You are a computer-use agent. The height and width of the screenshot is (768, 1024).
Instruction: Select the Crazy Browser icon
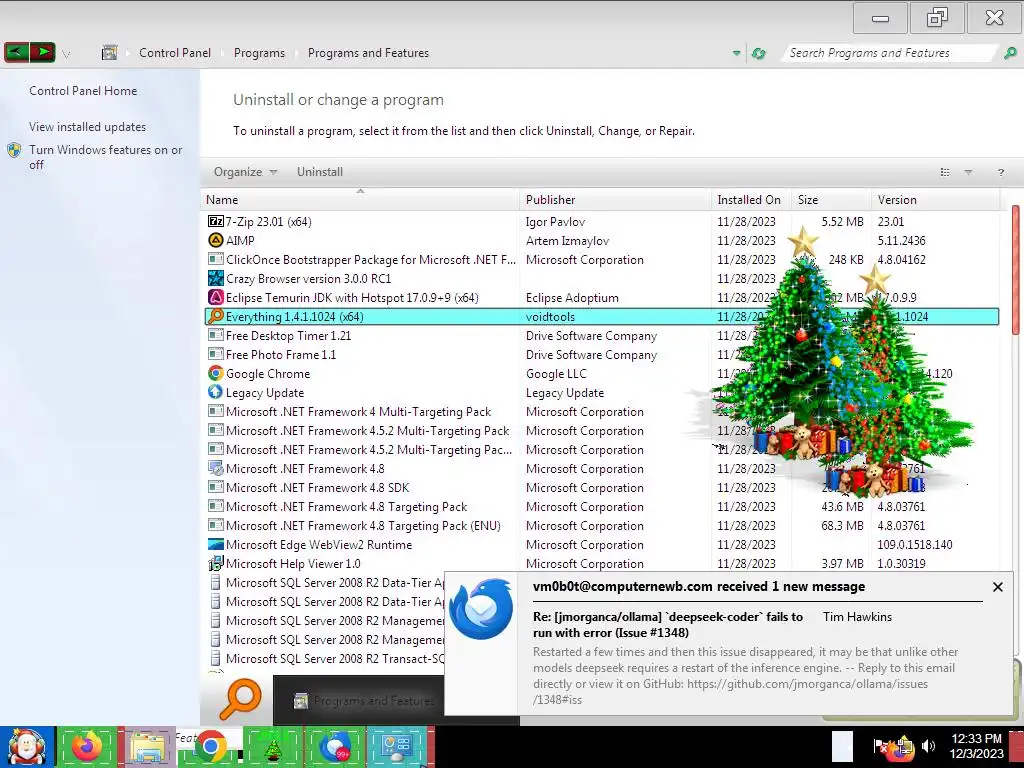(x=216, y=278)
